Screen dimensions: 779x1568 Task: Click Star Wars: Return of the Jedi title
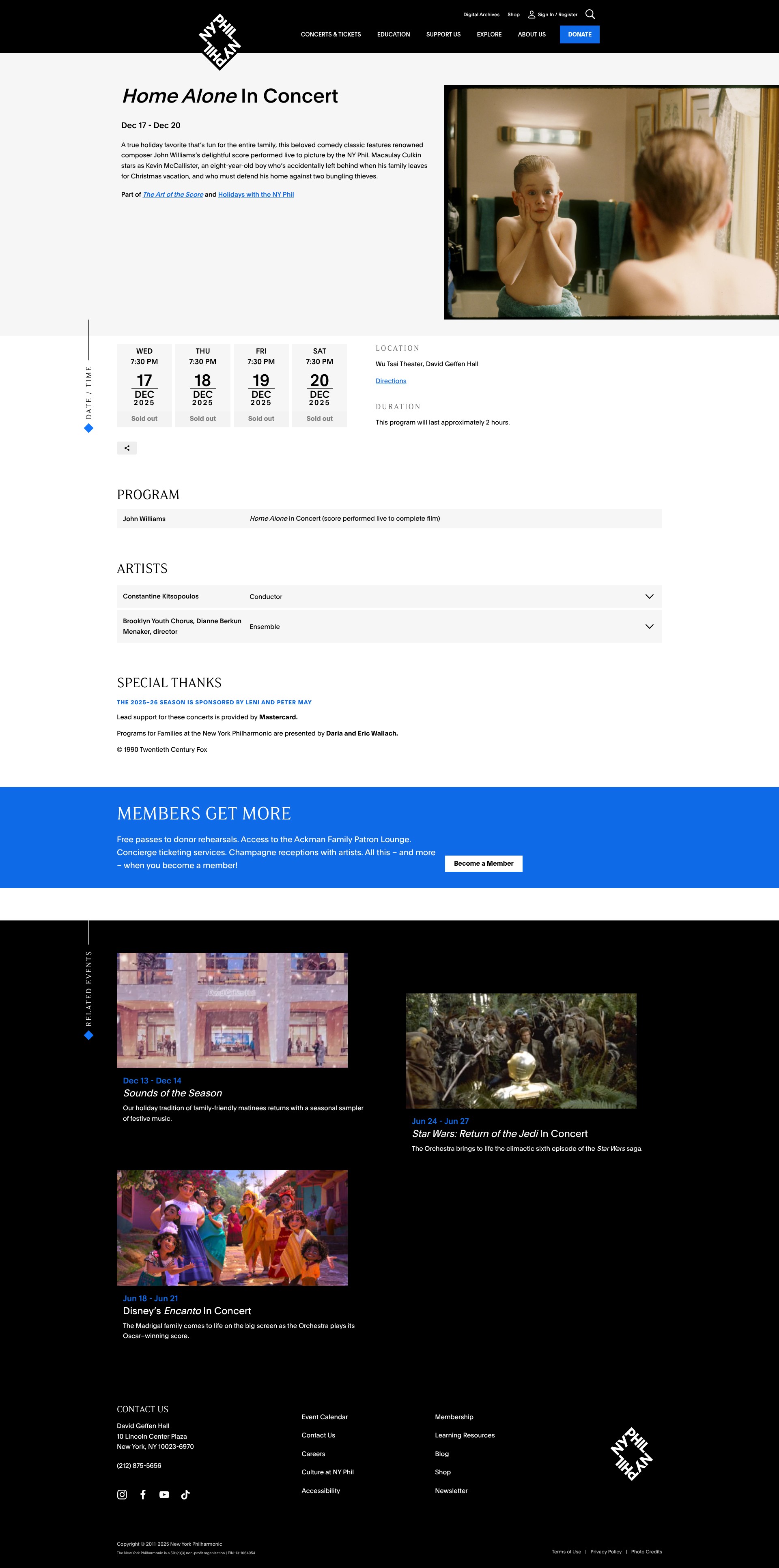click(499, 1133)
